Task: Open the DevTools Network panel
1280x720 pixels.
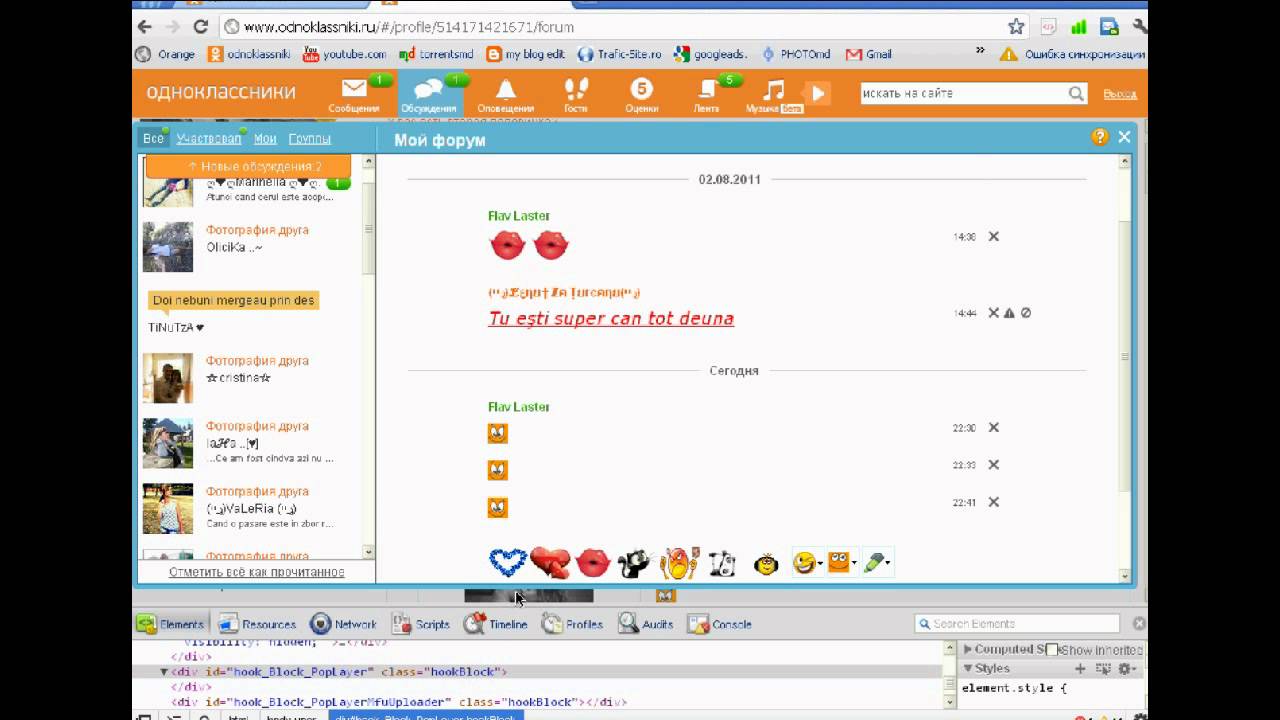Action: (x=343, y=624)
